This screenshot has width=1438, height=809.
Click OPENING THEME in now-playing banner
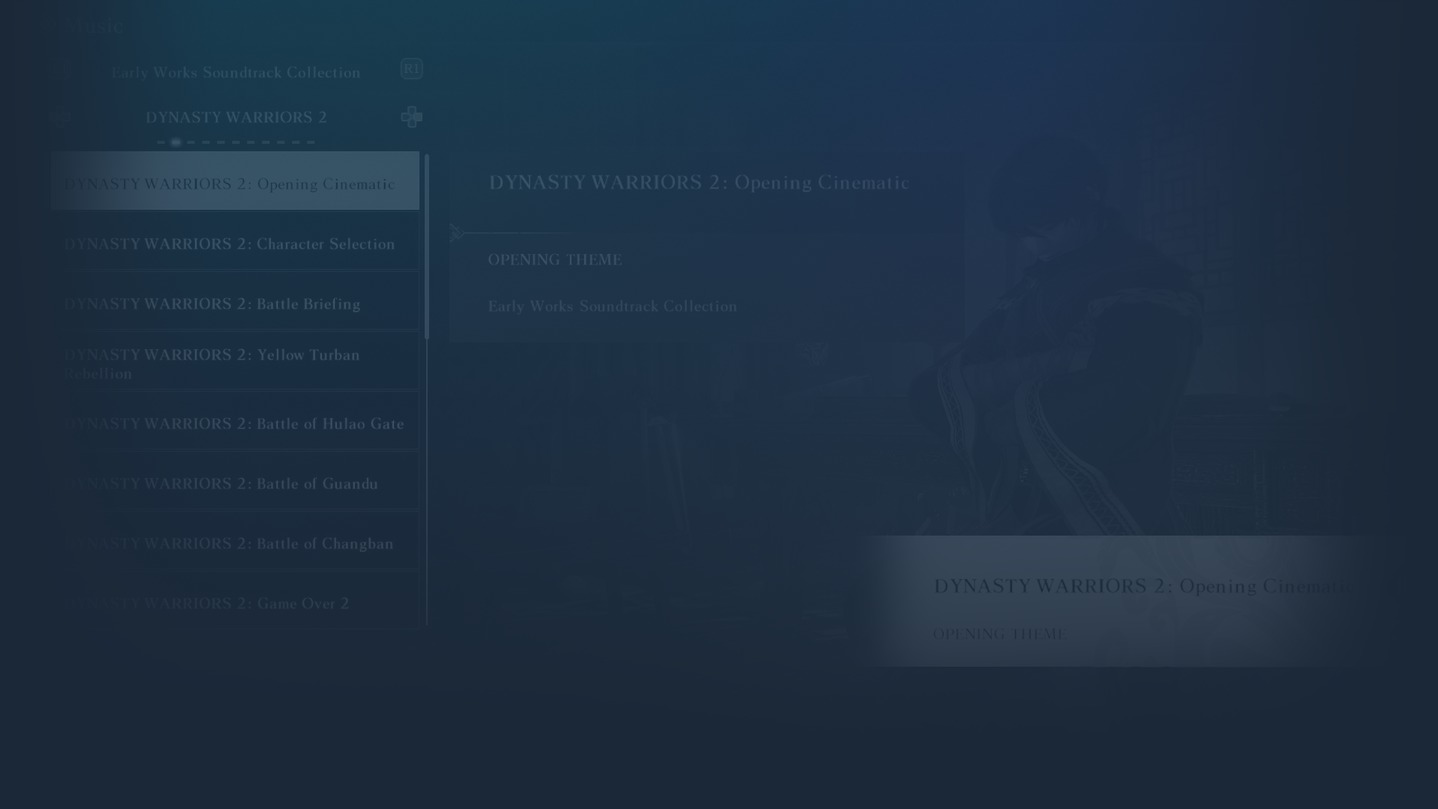[x=999, y=634]
